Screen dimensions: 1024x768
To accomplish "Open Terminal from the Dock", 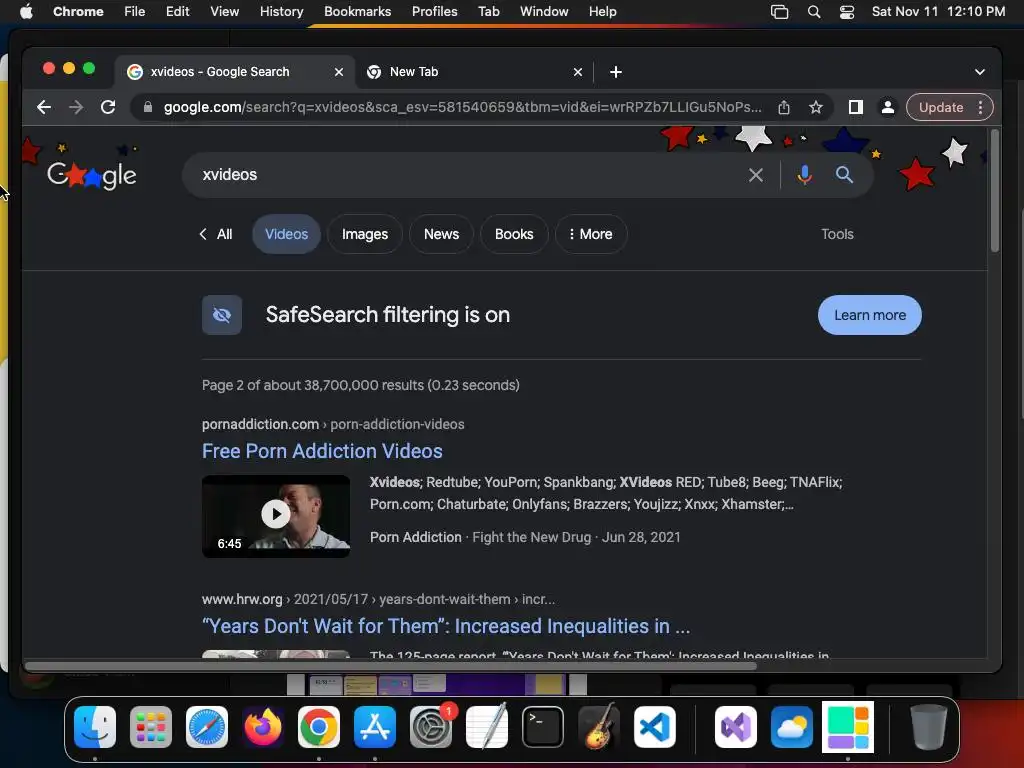I will coord(543,727).
